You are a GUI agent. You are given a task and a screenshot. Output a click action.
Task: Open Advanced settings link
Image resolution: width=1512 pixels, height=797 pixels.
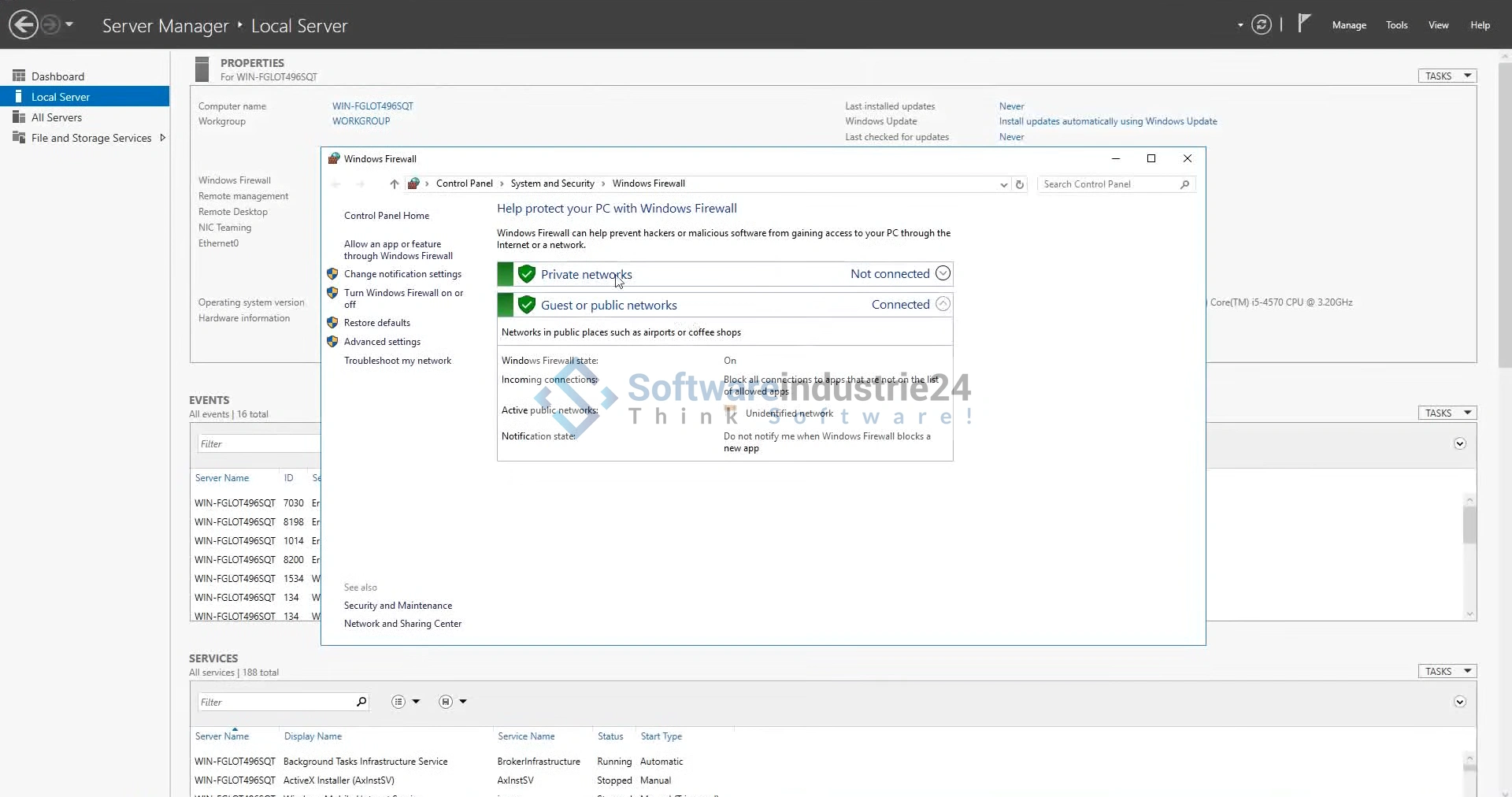(x=382, y=342)
